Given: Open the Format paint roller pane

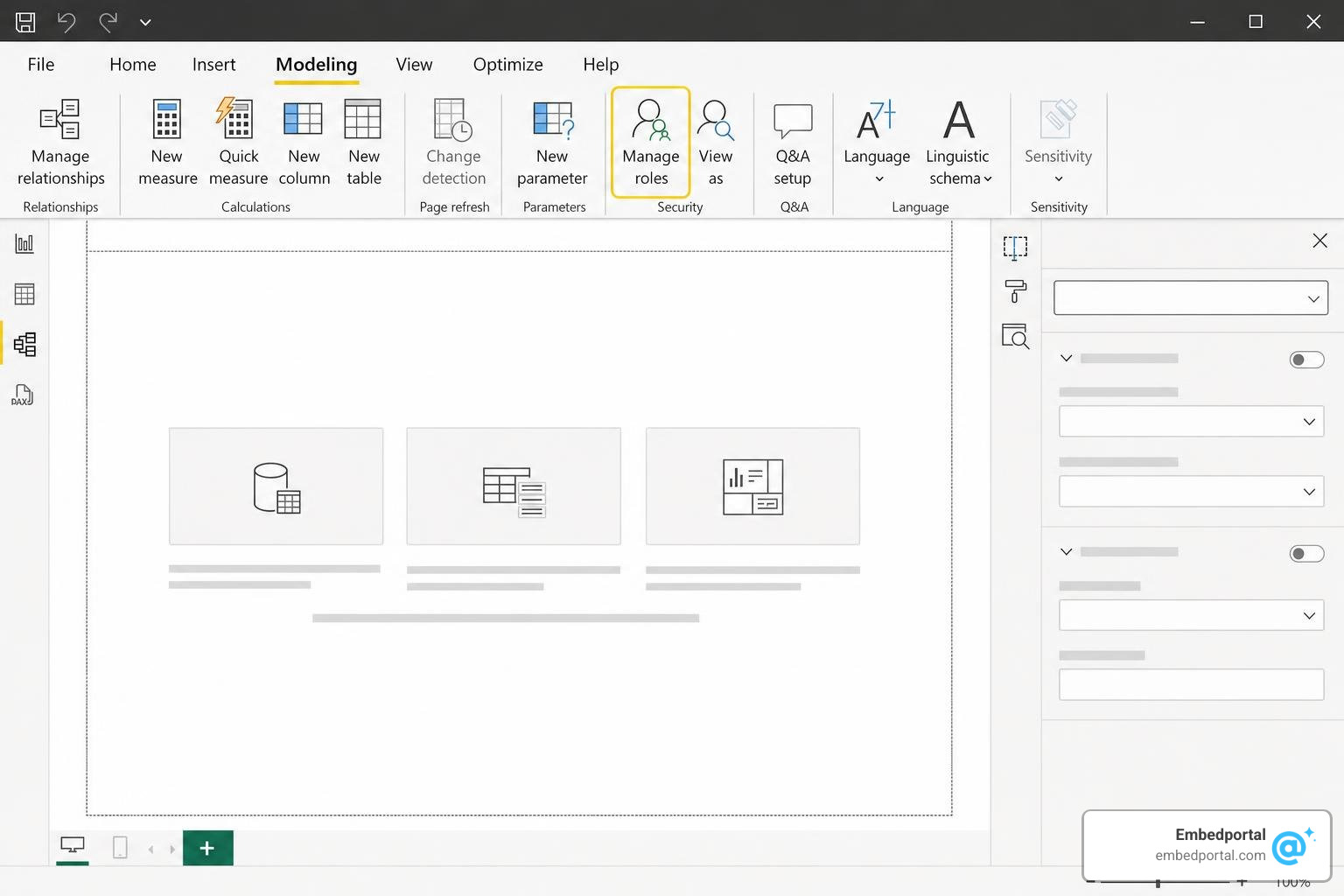Looking at the screenshot, I should [x=1015, y=290].
